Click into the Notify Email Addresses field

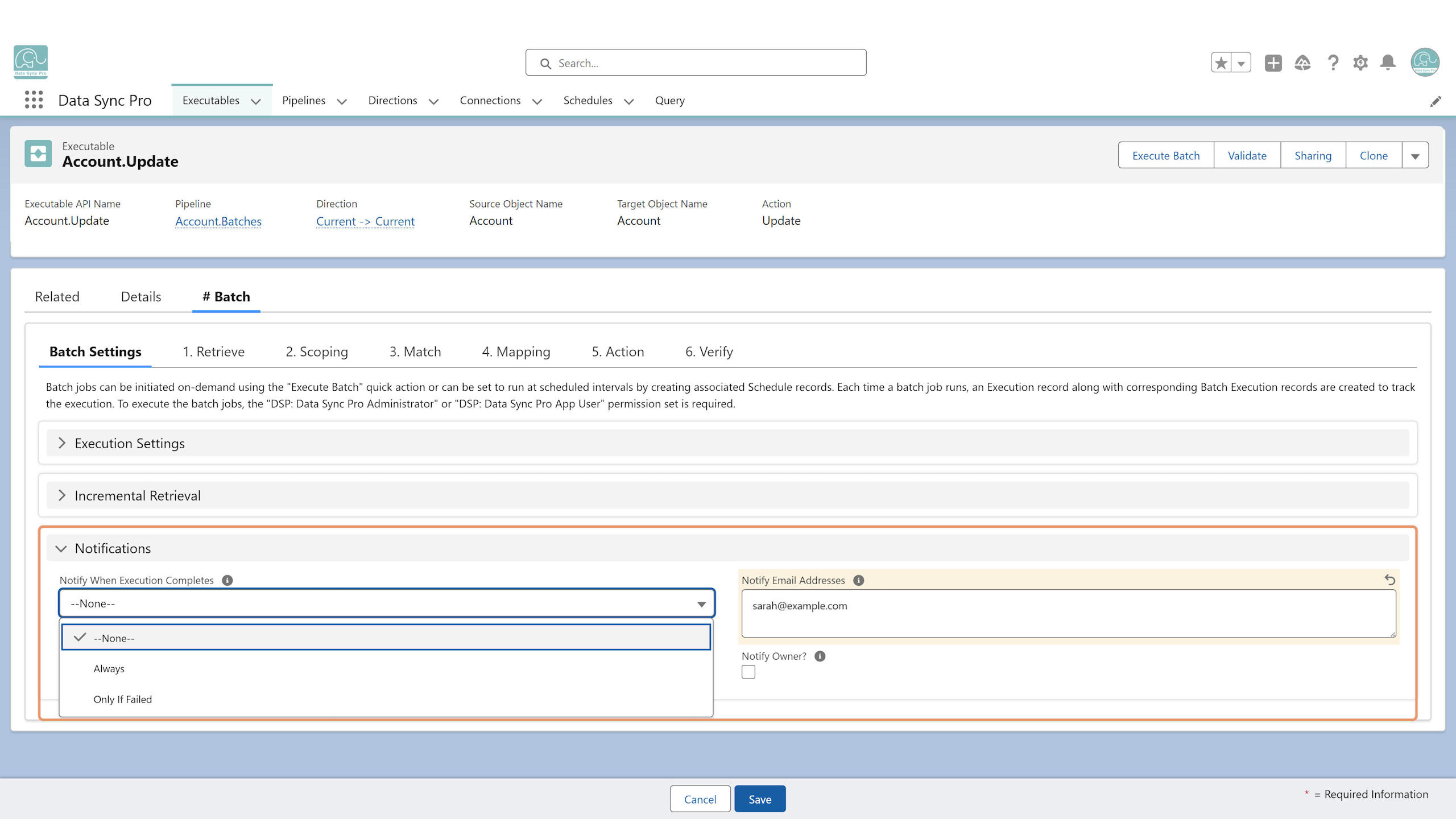click(1069, 613)
